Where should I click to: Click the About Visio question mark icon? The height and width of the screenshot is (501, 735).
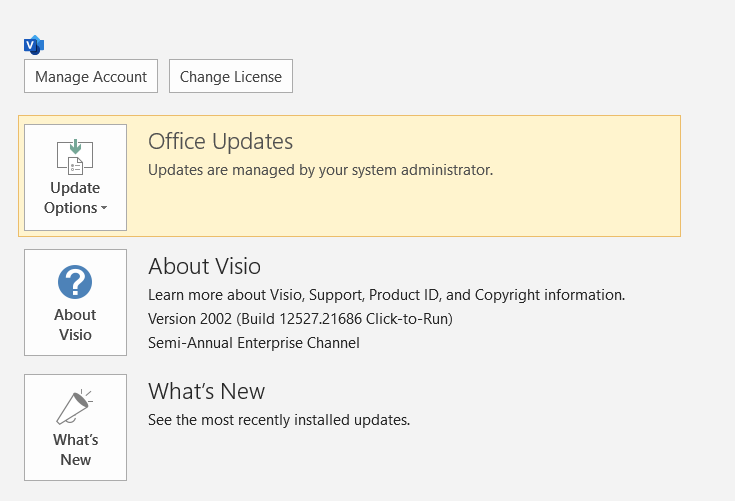click(75, 282)
